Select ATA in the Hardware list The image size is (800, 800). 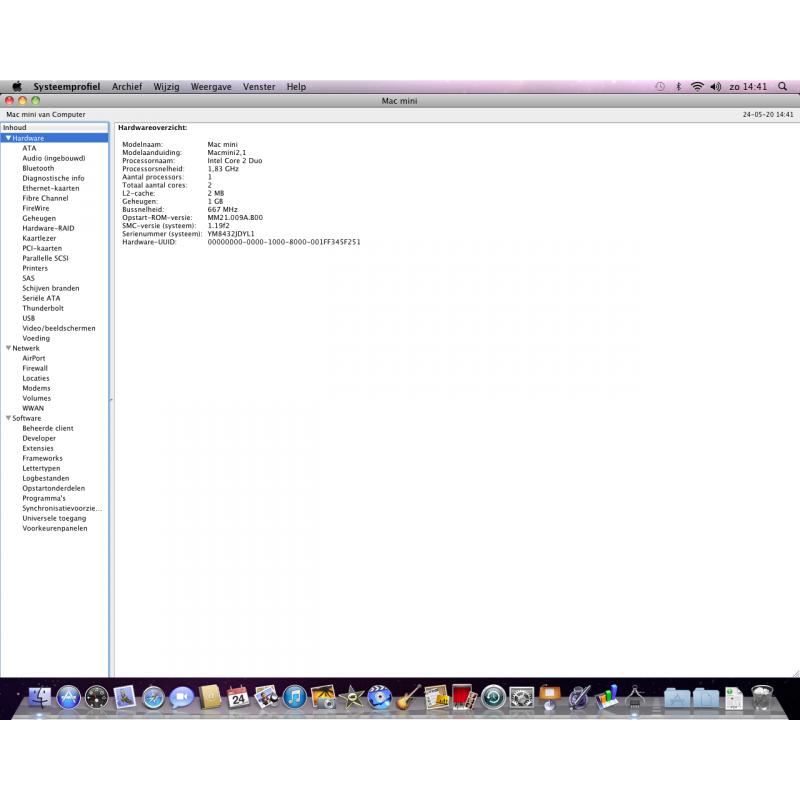(29, 148)
